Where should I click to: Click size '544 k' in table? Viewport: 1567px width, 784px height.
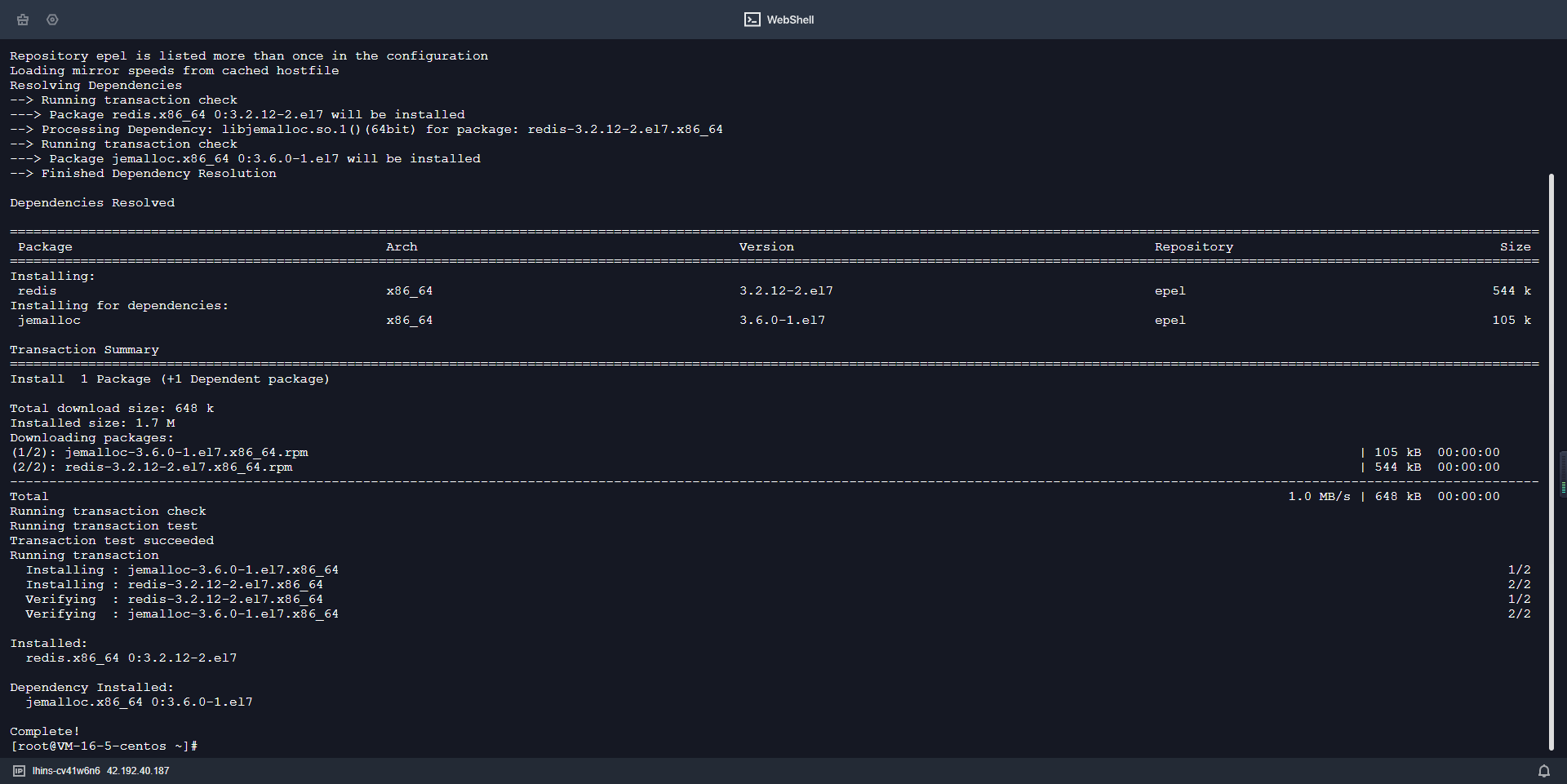click(x=1512, y=291)
